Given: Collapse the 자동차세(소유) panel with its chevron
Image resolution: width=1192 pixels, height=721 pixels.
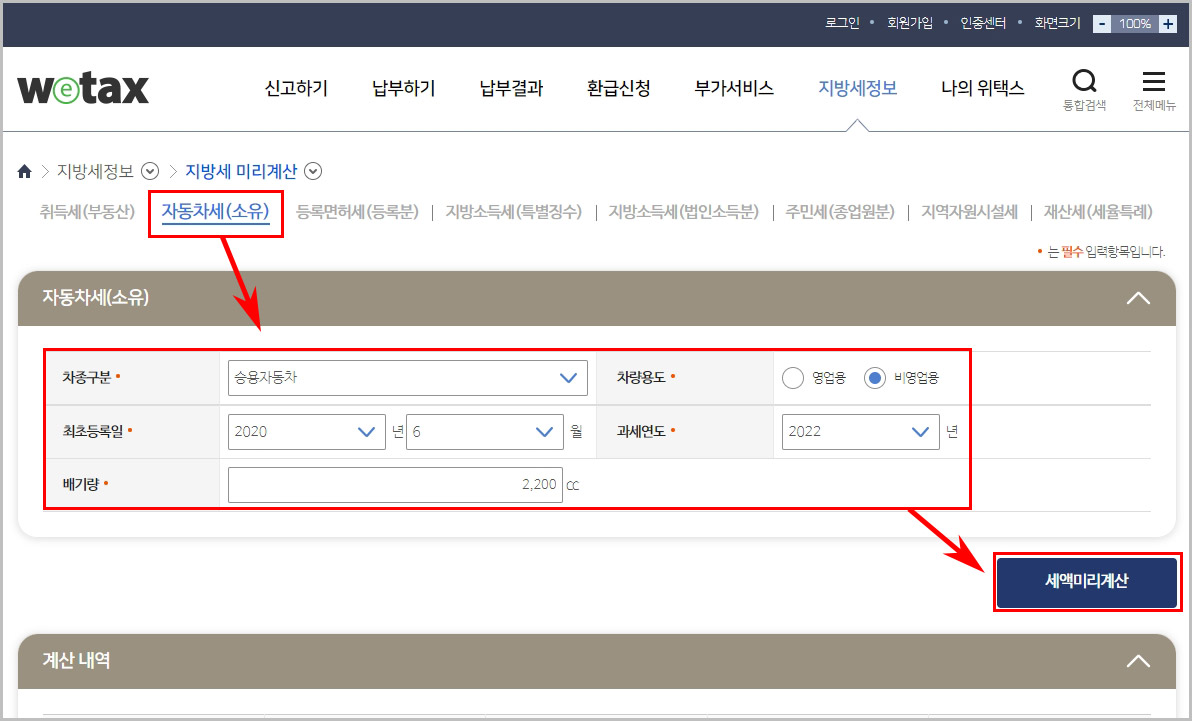Looking at the screenshot, I should point(1138,297).
